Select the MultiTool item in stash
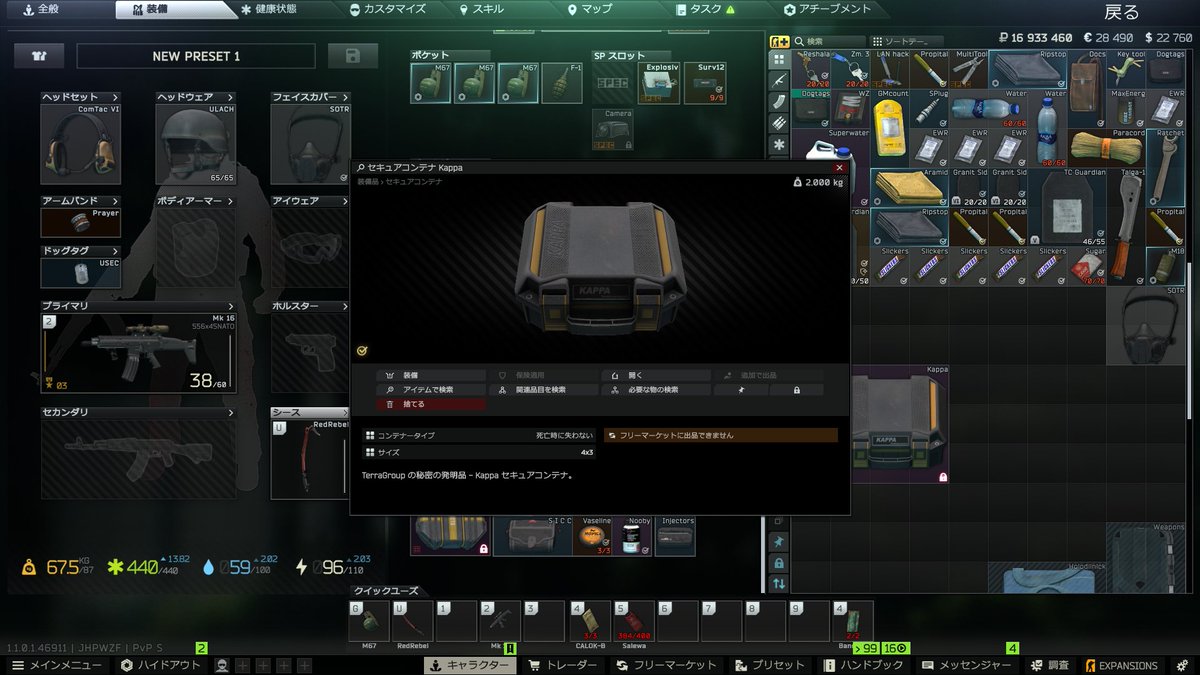 968,70
